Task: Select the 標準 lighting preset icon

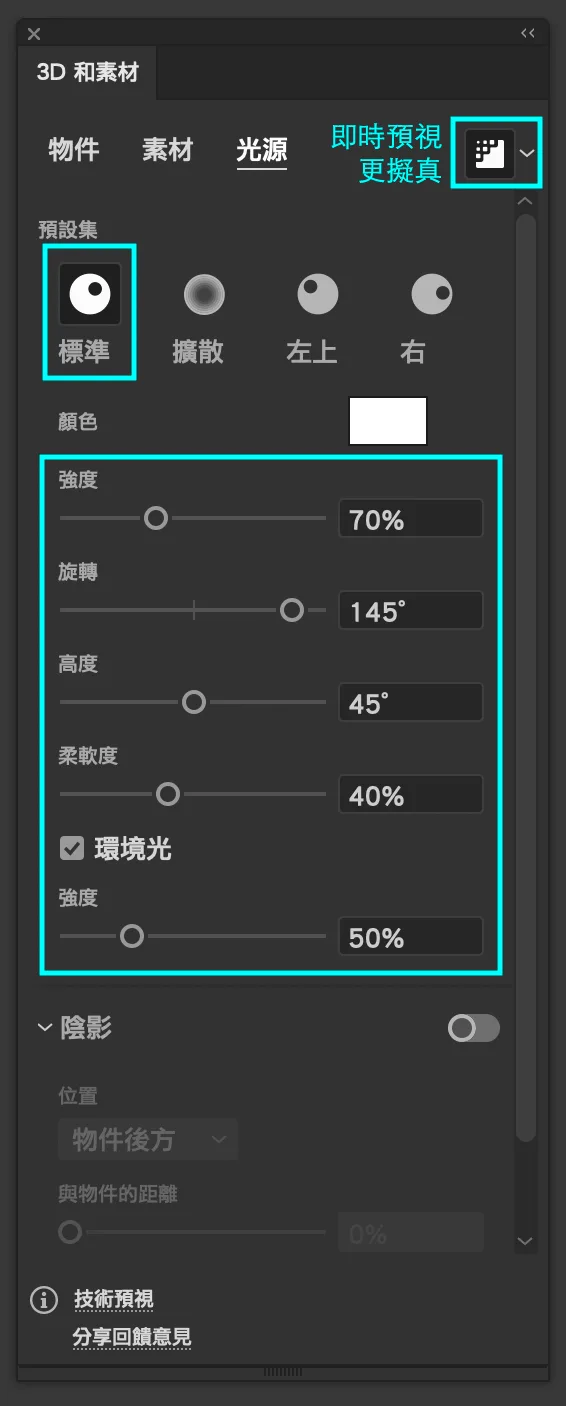Action: [x=90, y=294]
